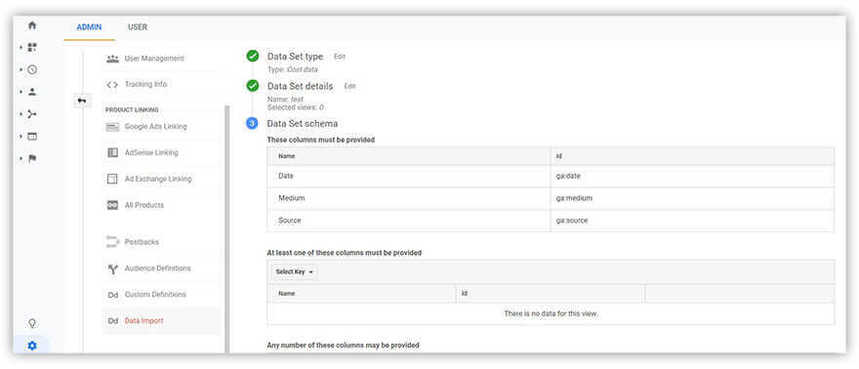Open the Discover lightbulb icon

click(32, 323)
